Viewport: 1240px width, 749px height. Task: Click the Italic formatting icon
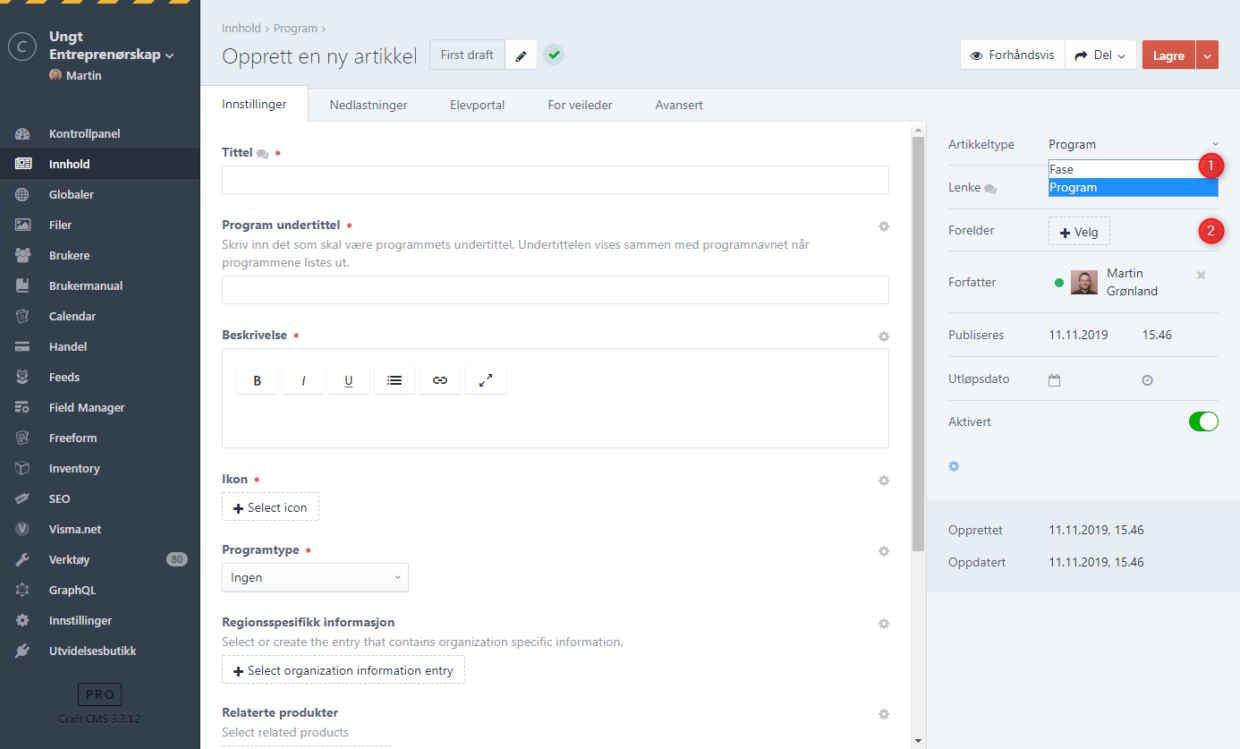coord(303,380)
